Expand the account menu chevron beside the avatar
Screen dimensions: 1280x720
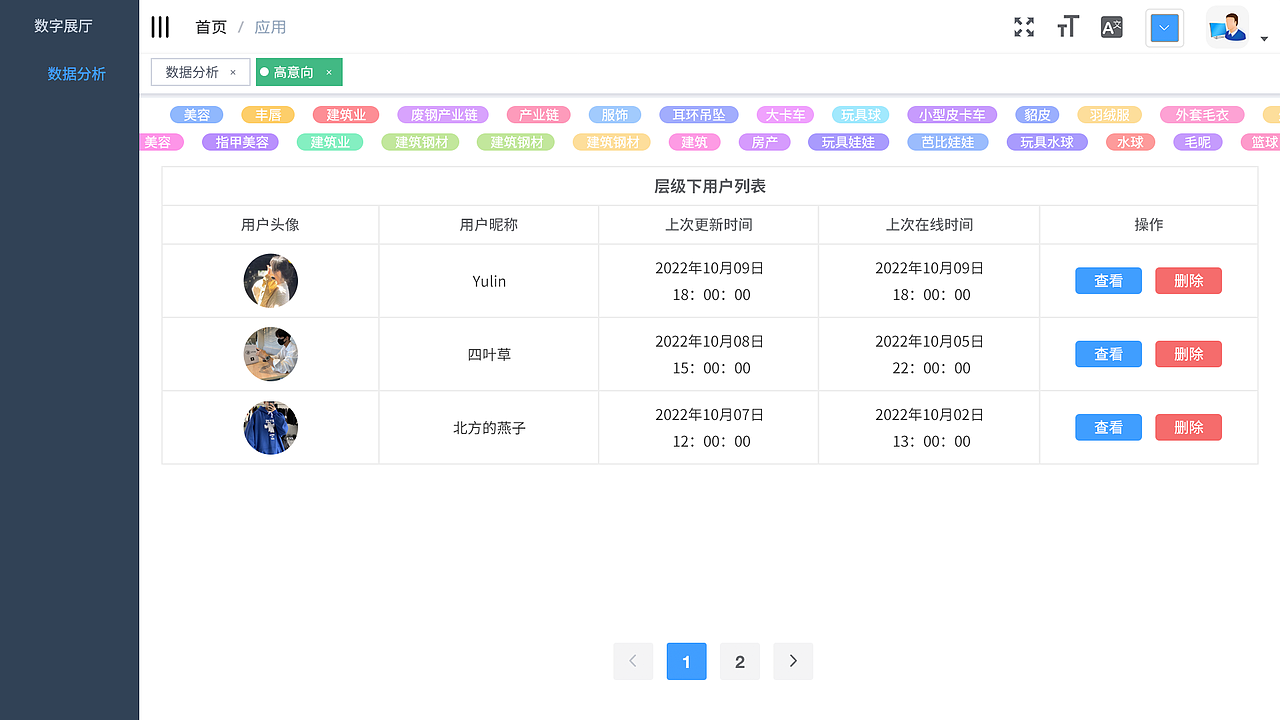tap(1263, 36)
